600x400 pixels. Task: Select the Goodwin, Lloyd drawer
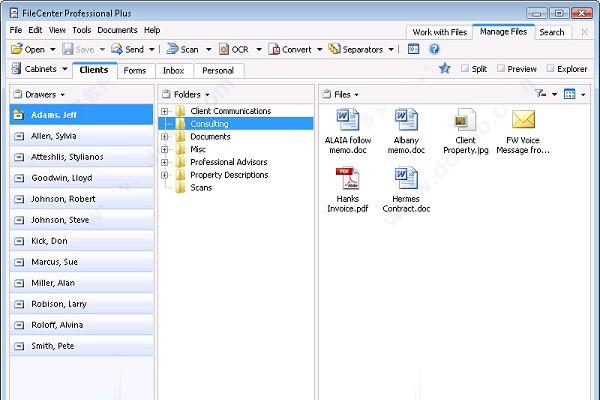82,178
